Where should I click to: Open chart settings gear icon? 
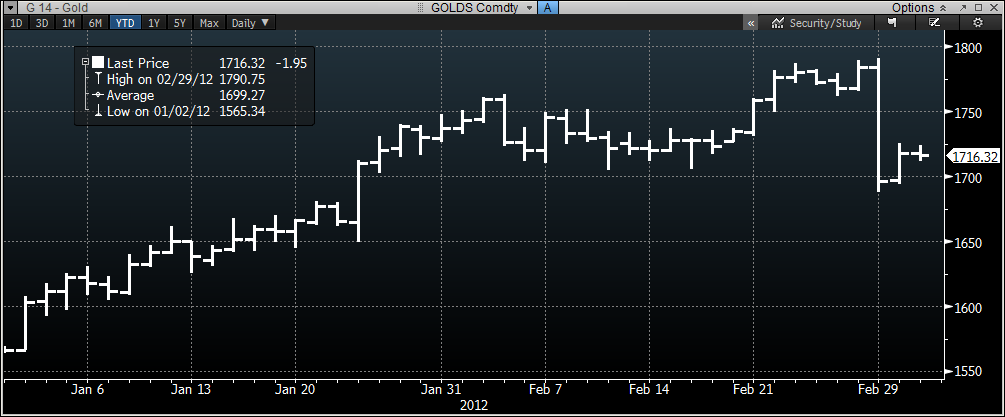pyautogui.click(x=977, y=22)
